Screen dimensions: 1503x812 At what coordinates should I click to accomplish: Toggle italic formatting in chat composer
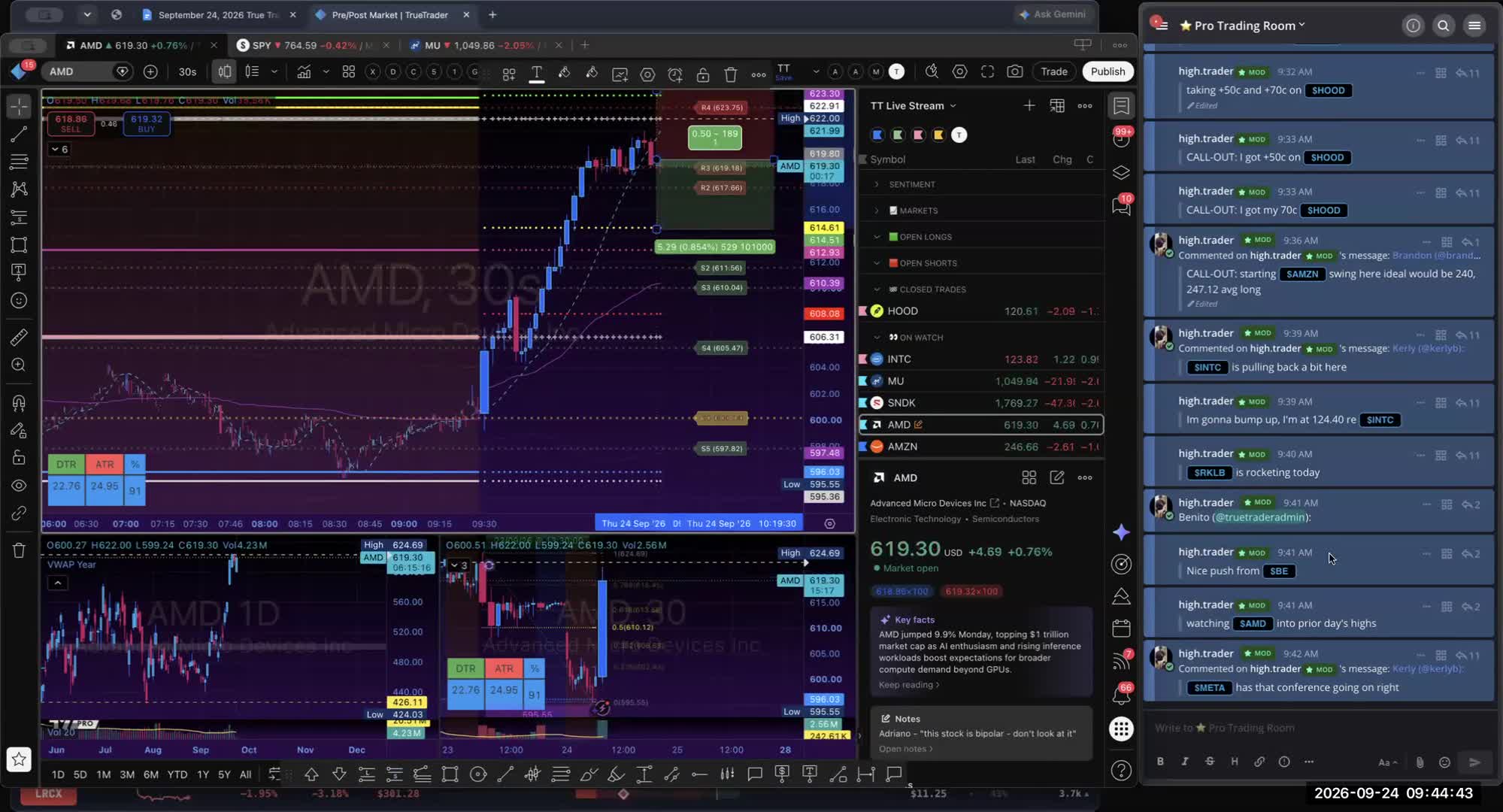pos(1185,762)
